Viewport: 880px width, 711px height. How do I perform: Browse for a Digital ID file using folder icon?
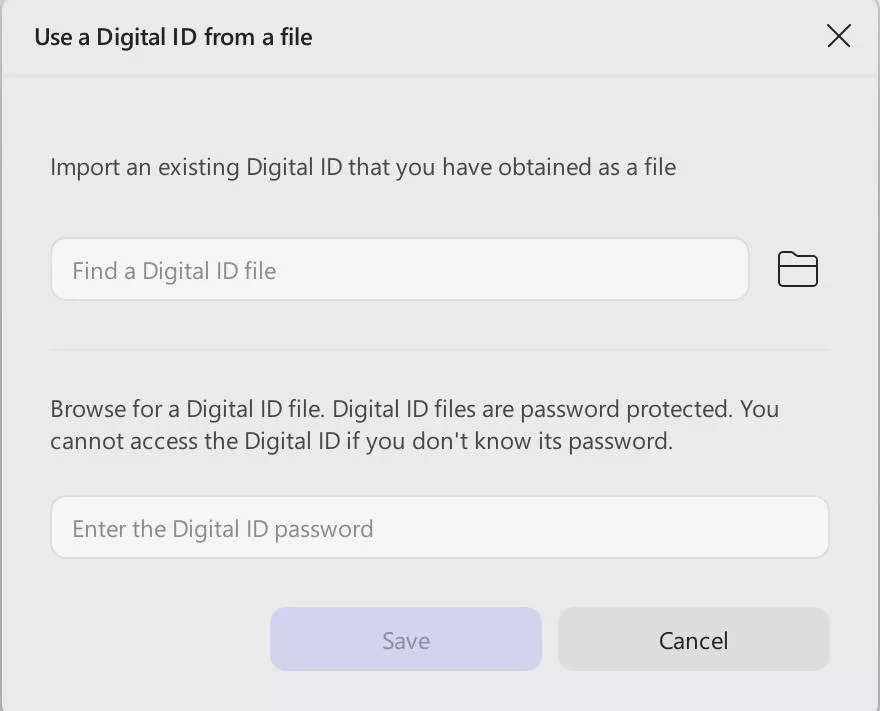[797, 270]
